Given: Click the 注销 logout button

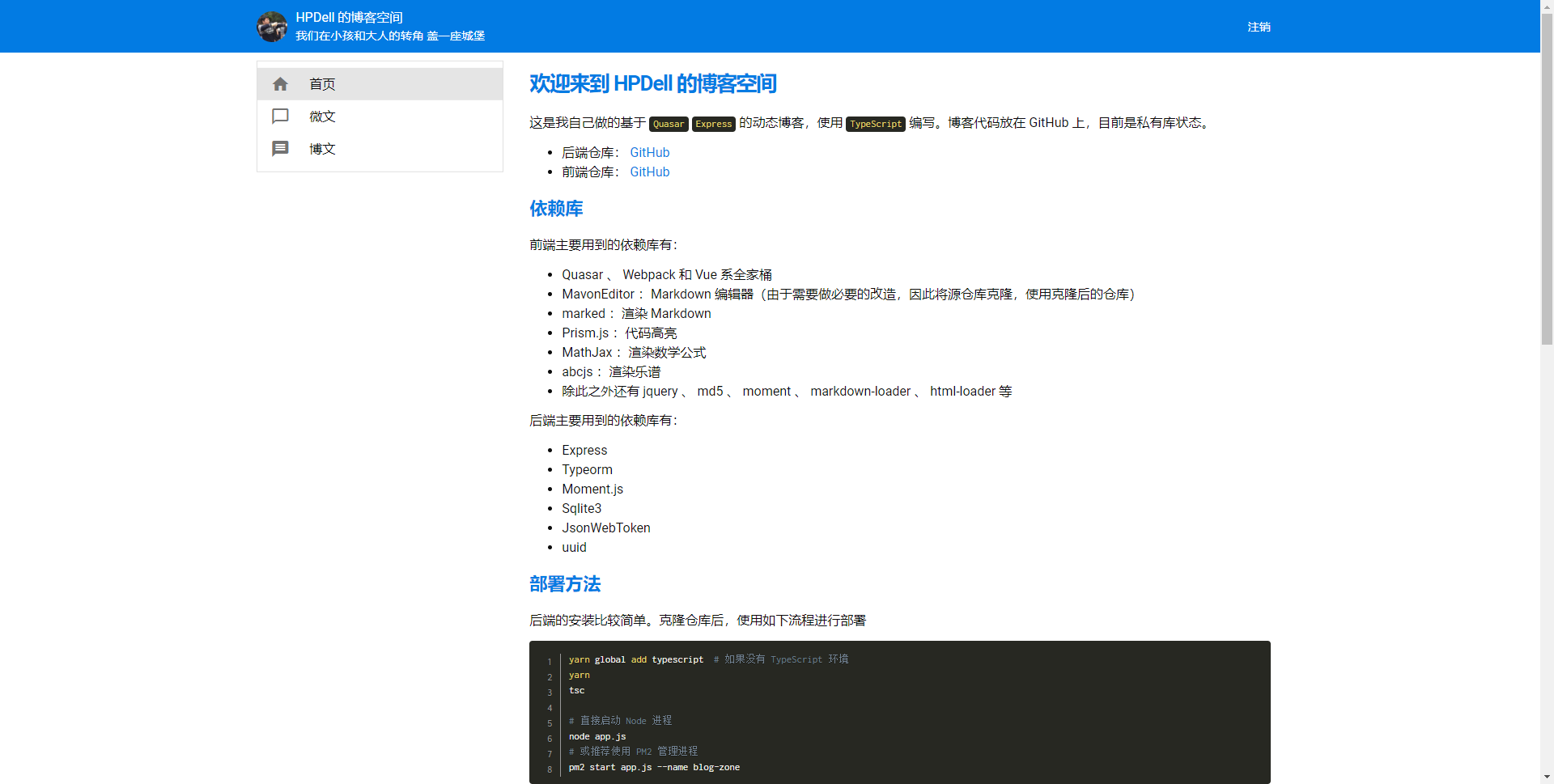Looking at the screenshot, I should pos(1259,27).
